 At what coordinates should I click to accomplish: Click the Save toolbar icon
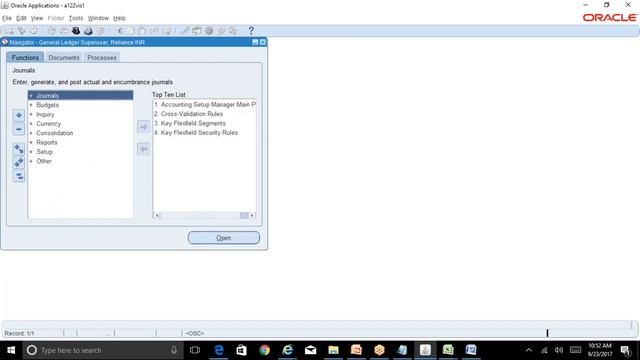point(51,31)
